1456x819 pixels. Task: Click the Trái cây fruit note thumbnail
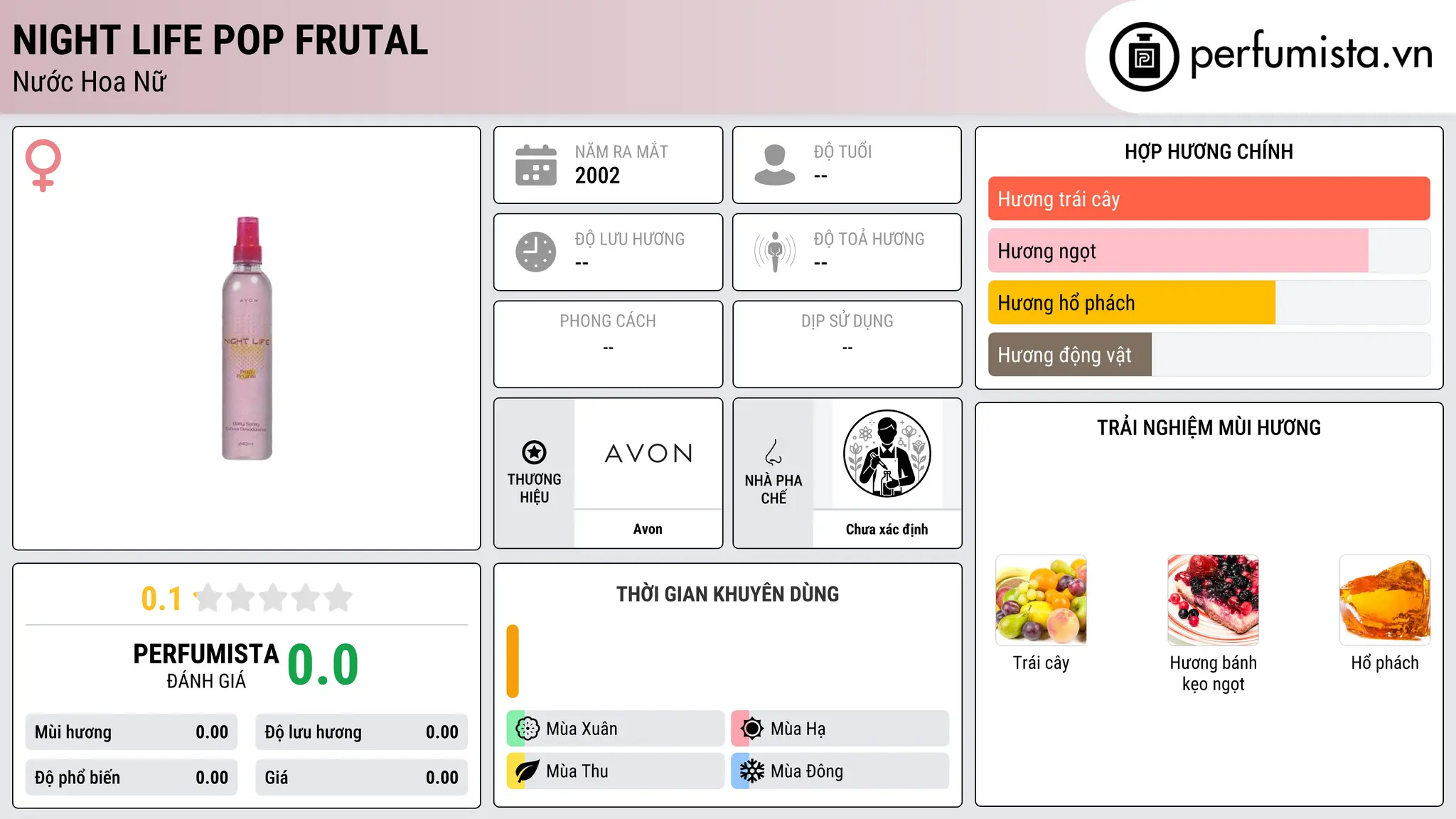click(x=1041, y=600)
